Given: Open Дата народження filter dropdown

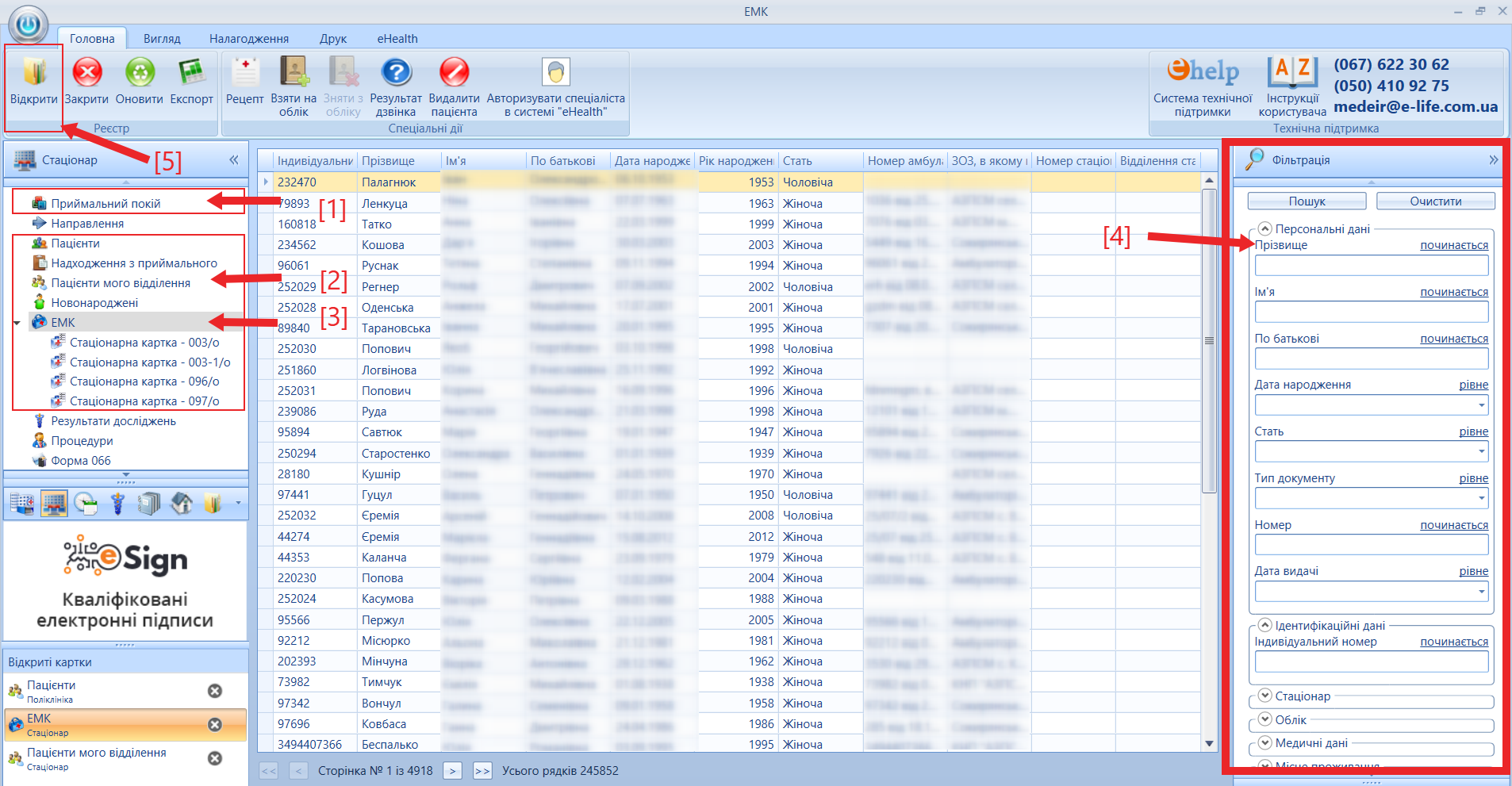Looking at the screenshot, I should [1481, 405].
